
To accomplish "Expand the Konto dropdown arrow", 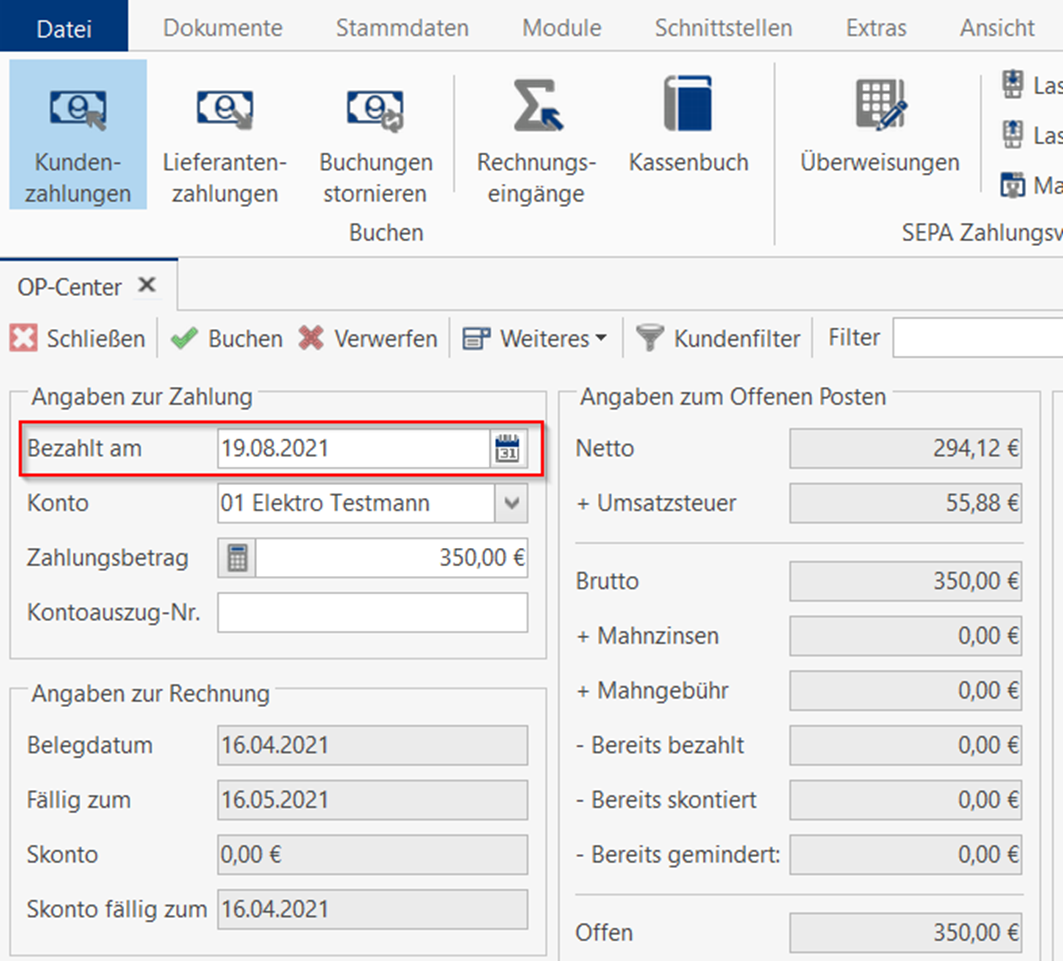I will pyautogui.click(x=511, y=503).
